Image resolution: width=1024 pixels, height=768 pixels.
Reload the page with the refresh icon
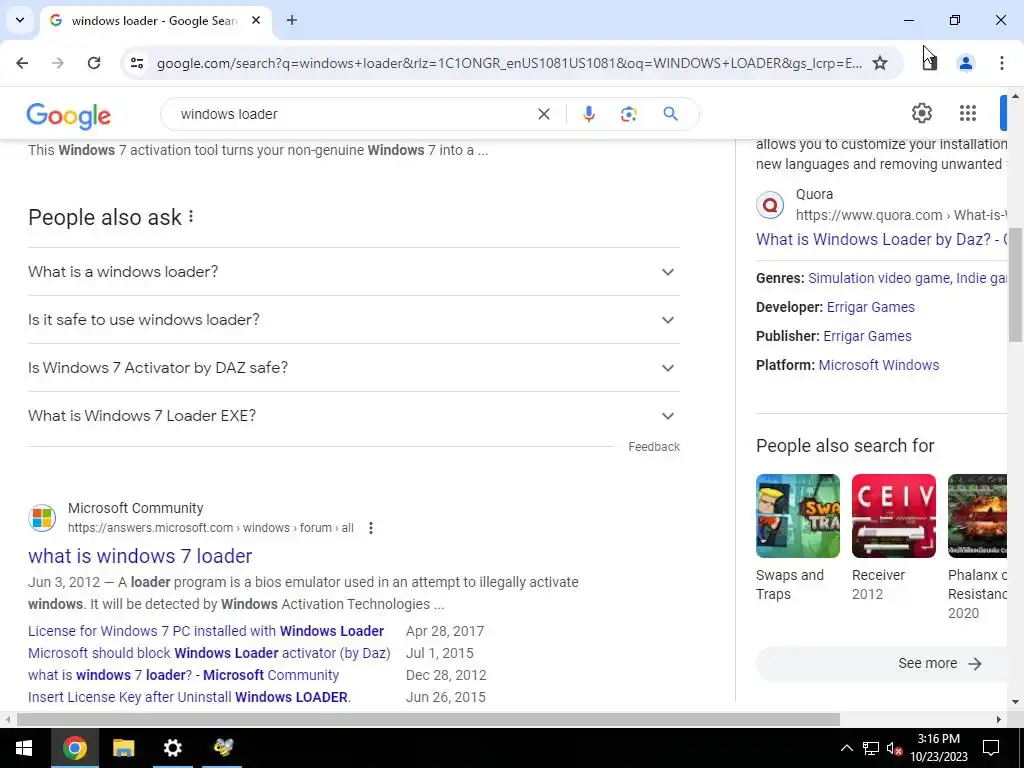94,63
